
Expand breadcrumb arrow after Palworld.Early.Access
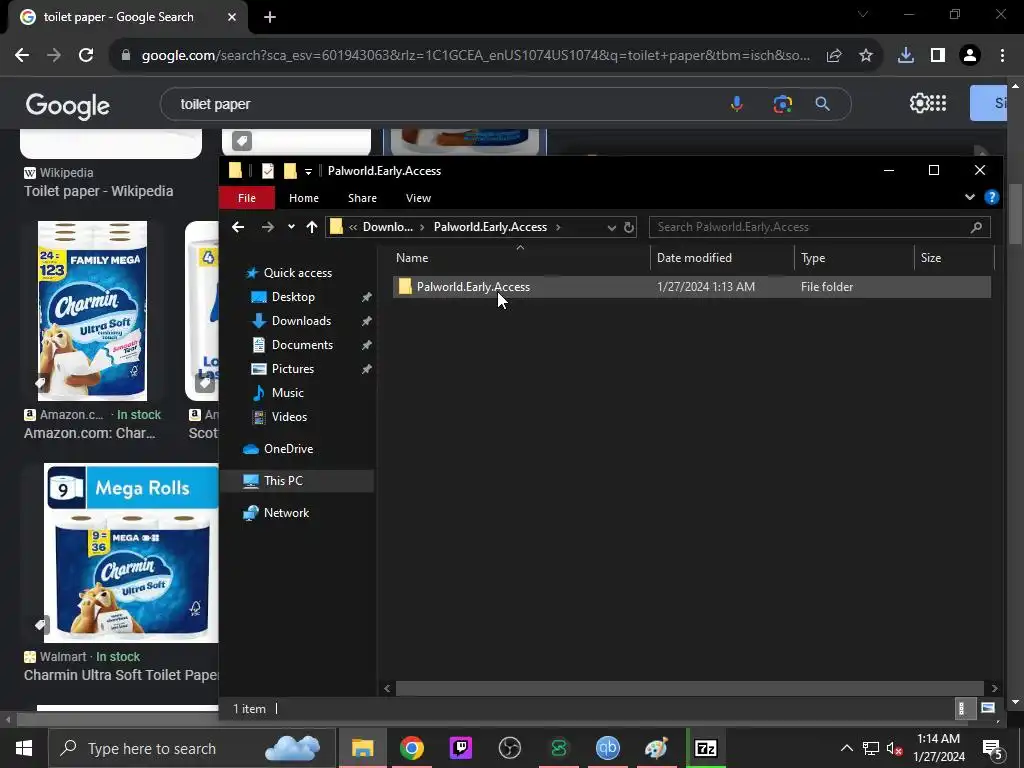[x=558, y=227]
